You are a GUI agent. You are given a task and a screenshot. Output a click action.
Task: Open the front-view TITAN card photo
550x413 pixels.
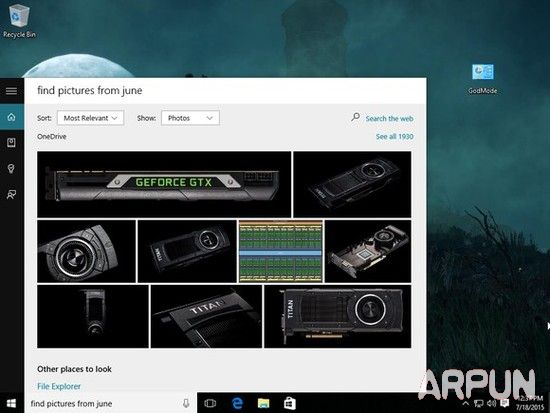337,317
